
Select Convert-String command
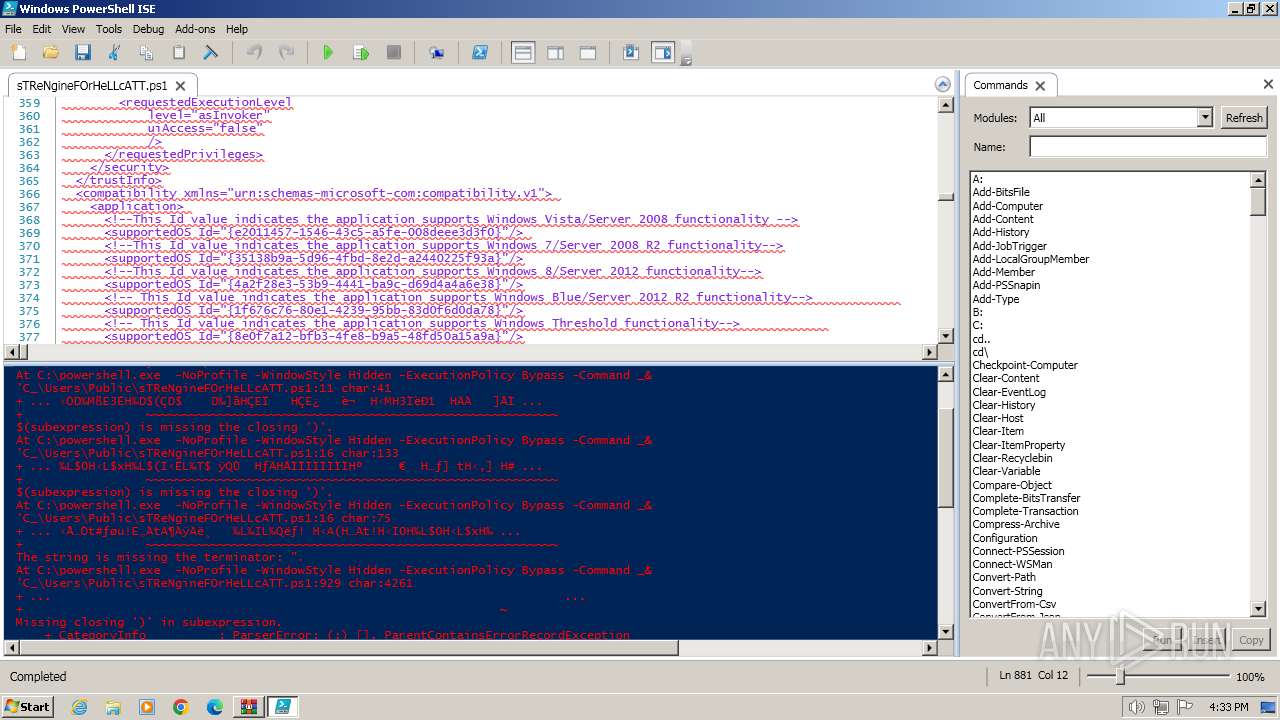click(1007, 591)
